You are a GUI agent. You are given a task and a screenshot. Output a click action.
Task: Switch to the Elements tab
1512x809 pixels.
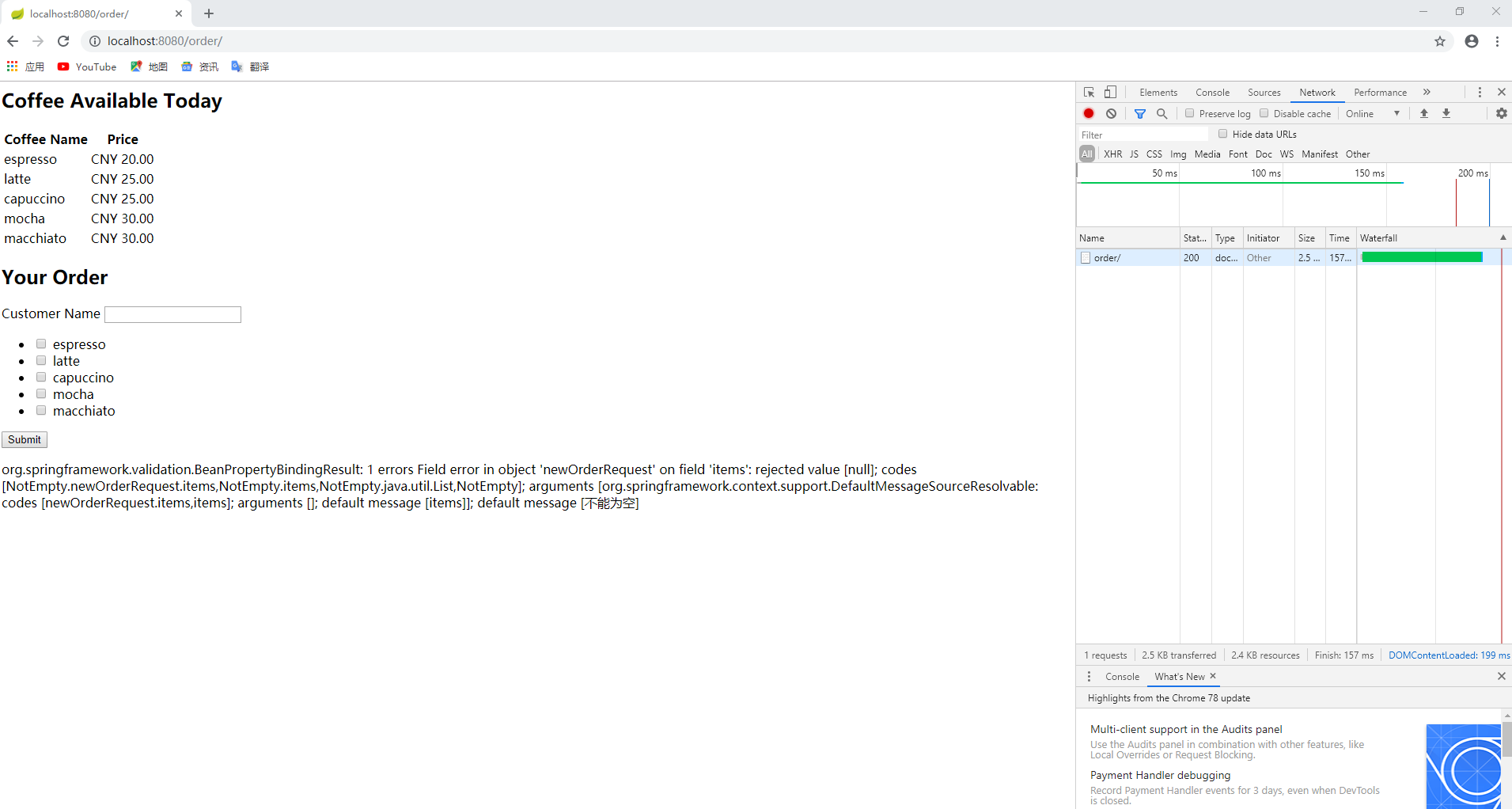coord(1158,92)
